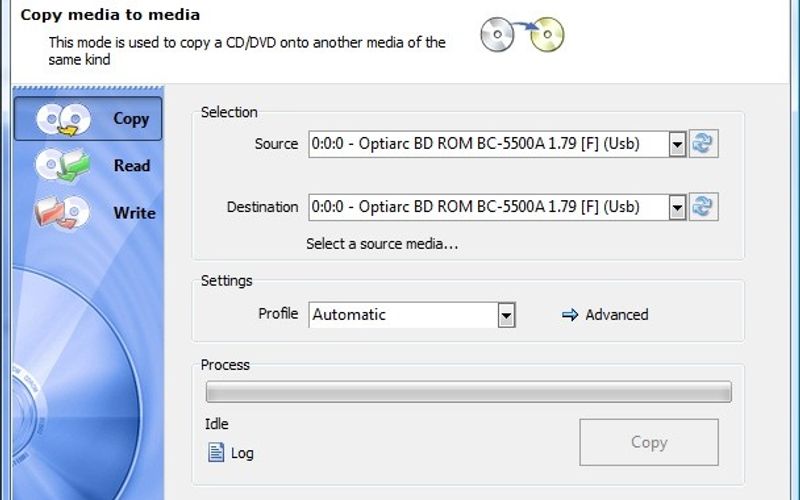
Task: Expand the Source drive dropdown
Action: pos(677,144)
